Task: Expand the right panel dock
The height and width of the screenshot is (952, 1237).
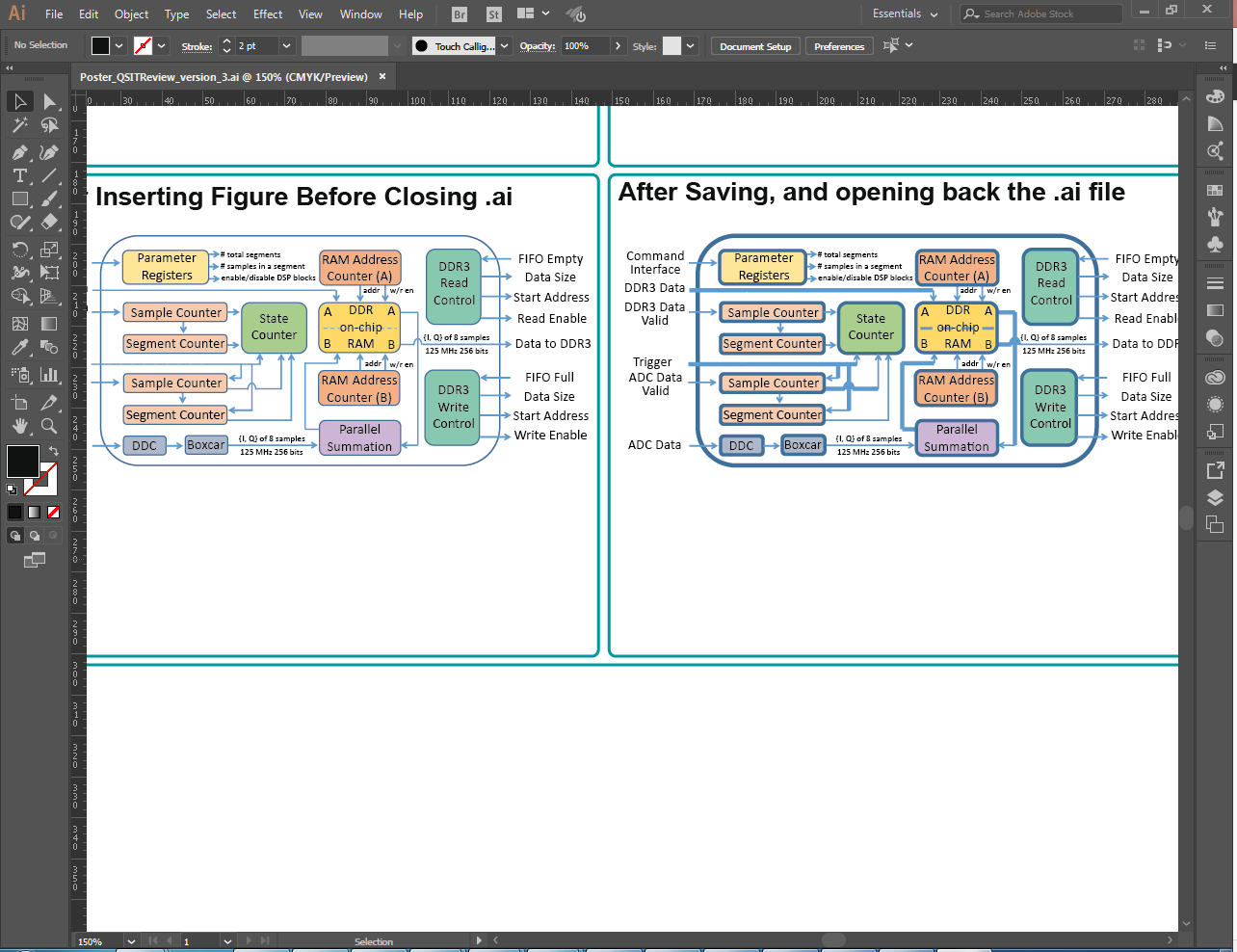Action: click(x=1223, y=68)
